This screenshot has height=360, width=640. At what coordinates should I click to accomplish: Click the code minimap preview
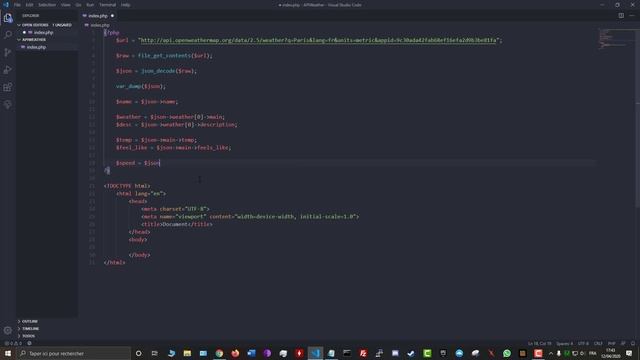(616, 39)
